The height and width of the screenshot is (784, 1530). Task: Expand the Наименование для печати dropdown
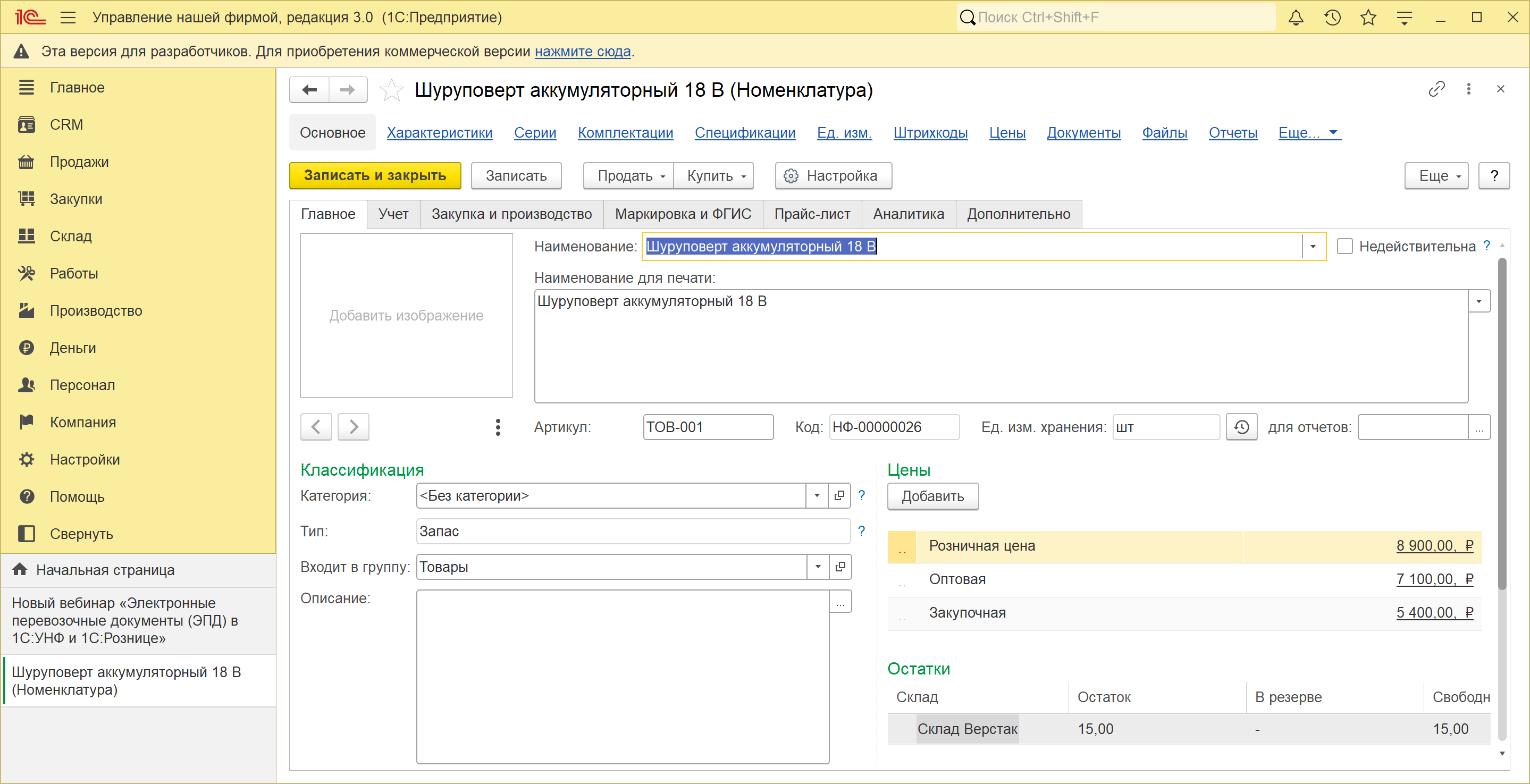(x=1479, y=302)
